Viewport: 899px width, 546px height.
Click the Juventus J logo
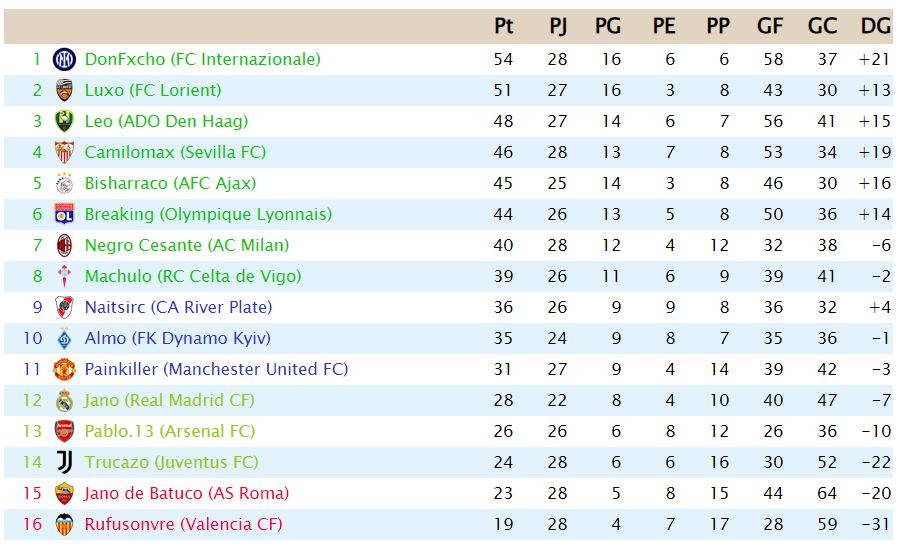[x=65, y=462]
